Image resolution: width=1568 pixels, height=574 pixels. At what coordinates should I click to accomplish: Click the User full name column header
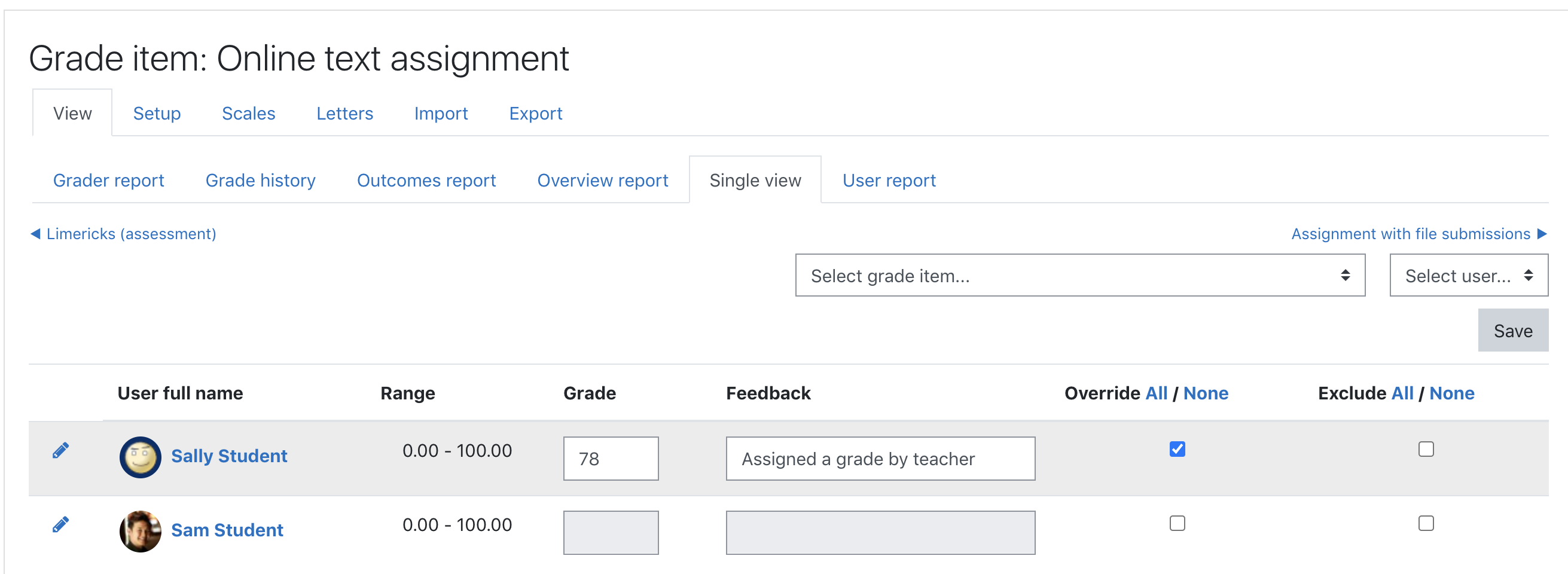(x=180, y=393)
